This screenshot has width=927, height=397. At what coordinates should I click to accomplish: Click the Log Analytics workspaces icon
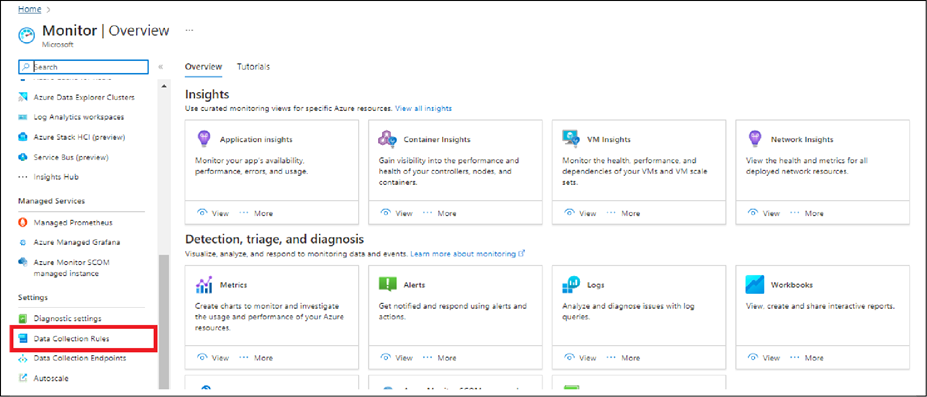click(23, 117)
